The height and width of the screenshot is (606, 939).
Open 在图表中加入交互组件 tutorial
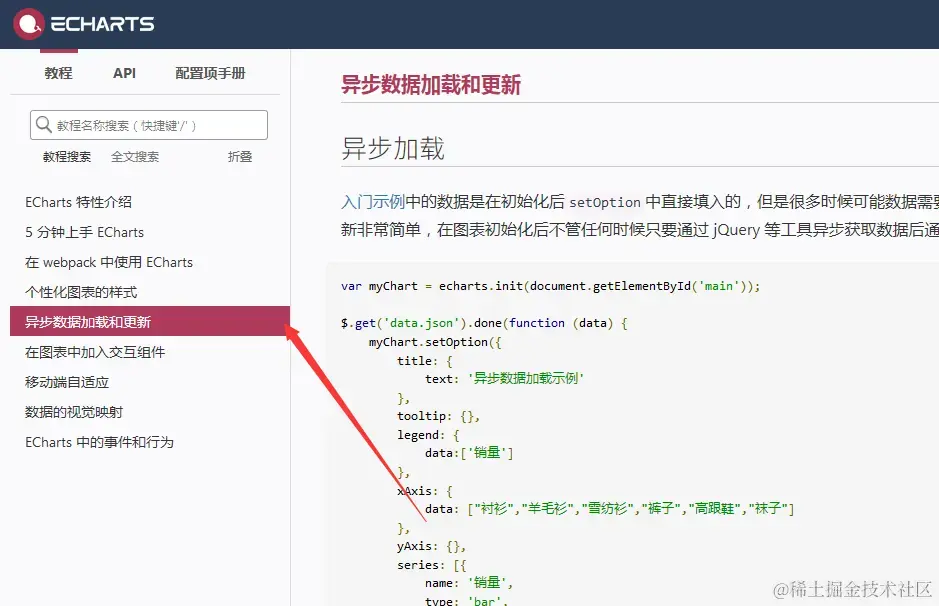pyautogui.click(x=95, y=352)
